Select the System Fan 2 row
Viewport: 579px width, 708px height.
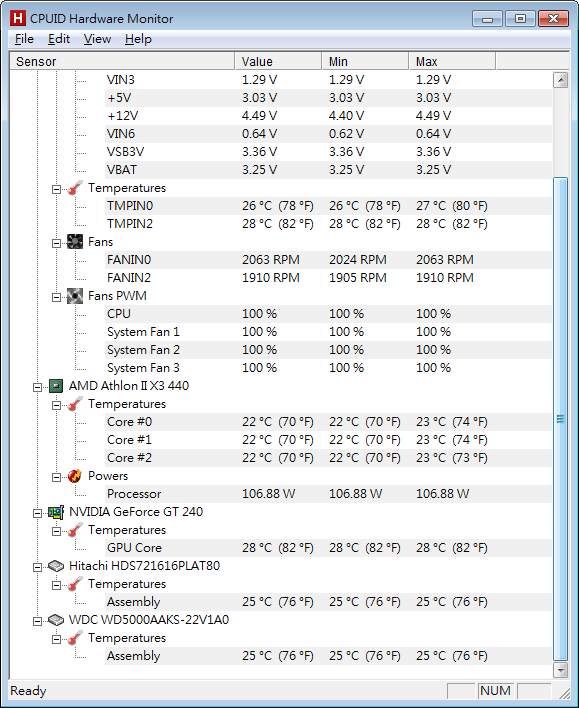tap(328, 350)
